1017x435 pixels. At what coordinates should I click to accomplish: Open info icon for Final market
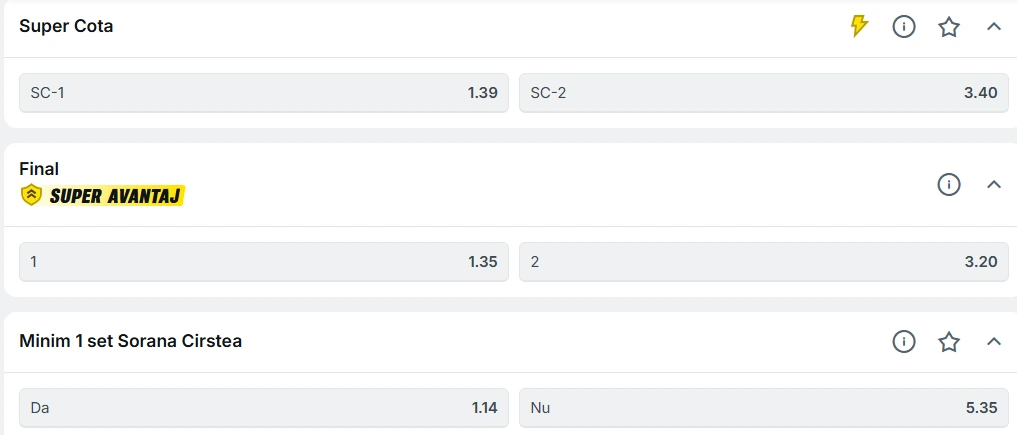(x=949, y=184)
